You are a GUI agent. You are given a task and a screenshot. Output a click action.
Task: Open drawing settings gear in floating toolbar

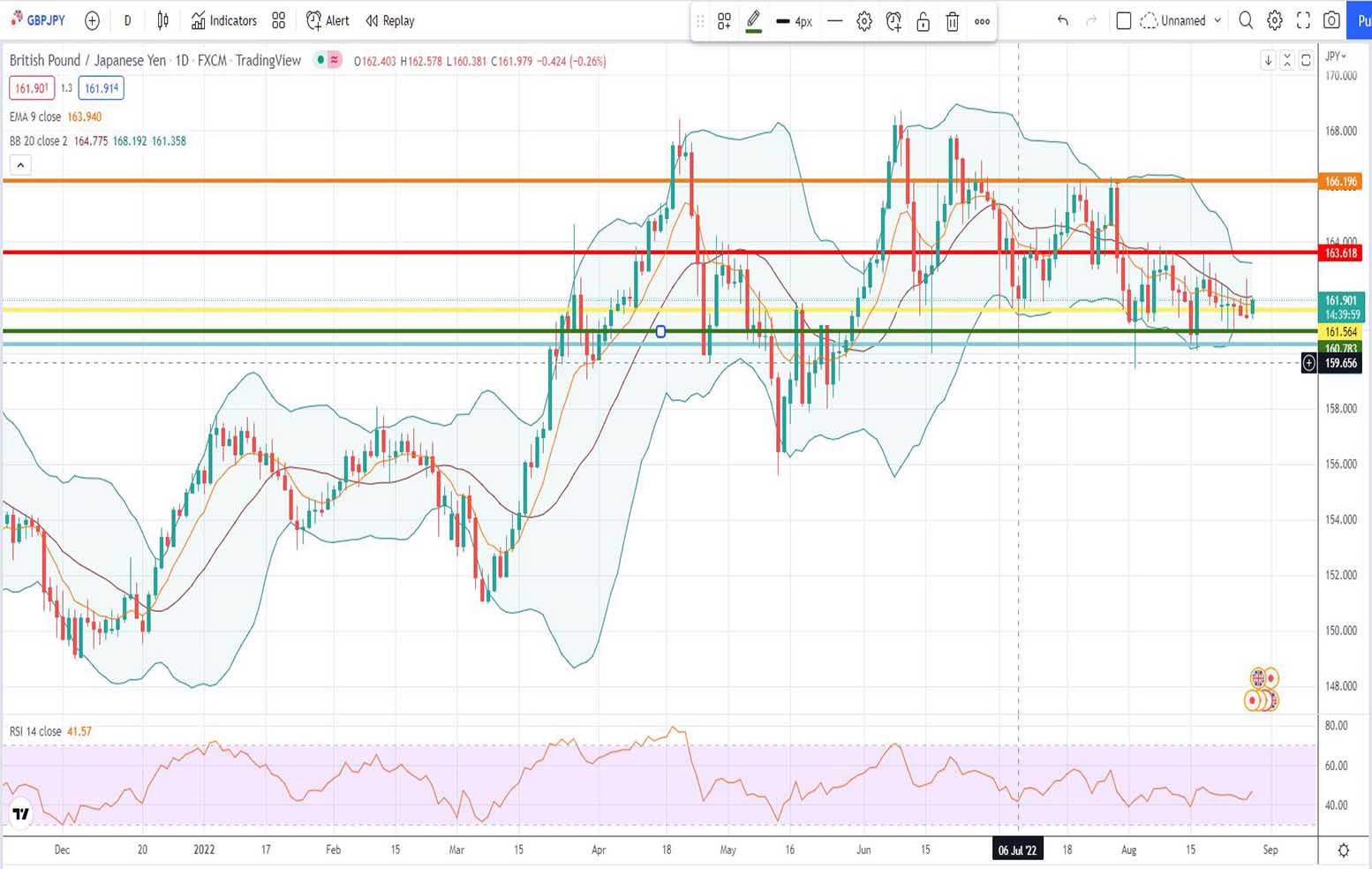click(864, 21)
